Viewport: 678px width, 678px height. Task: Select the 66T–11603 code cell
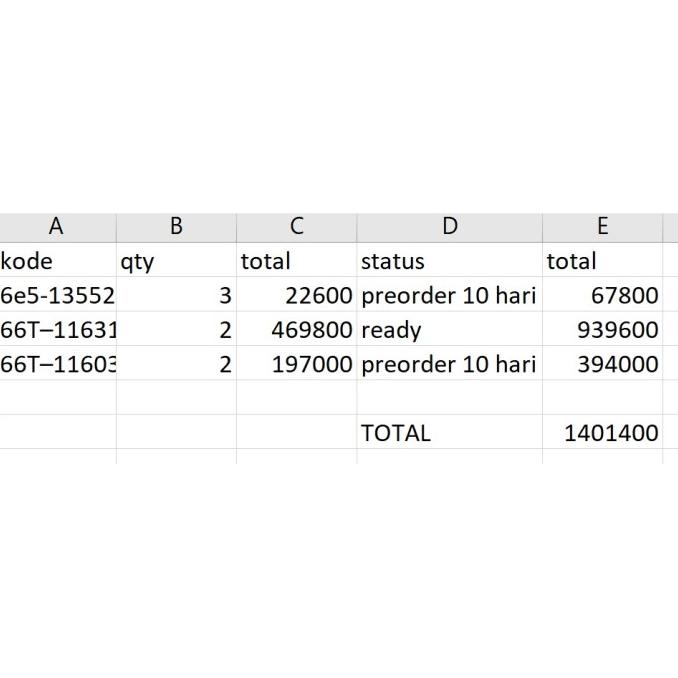point(57,364)
